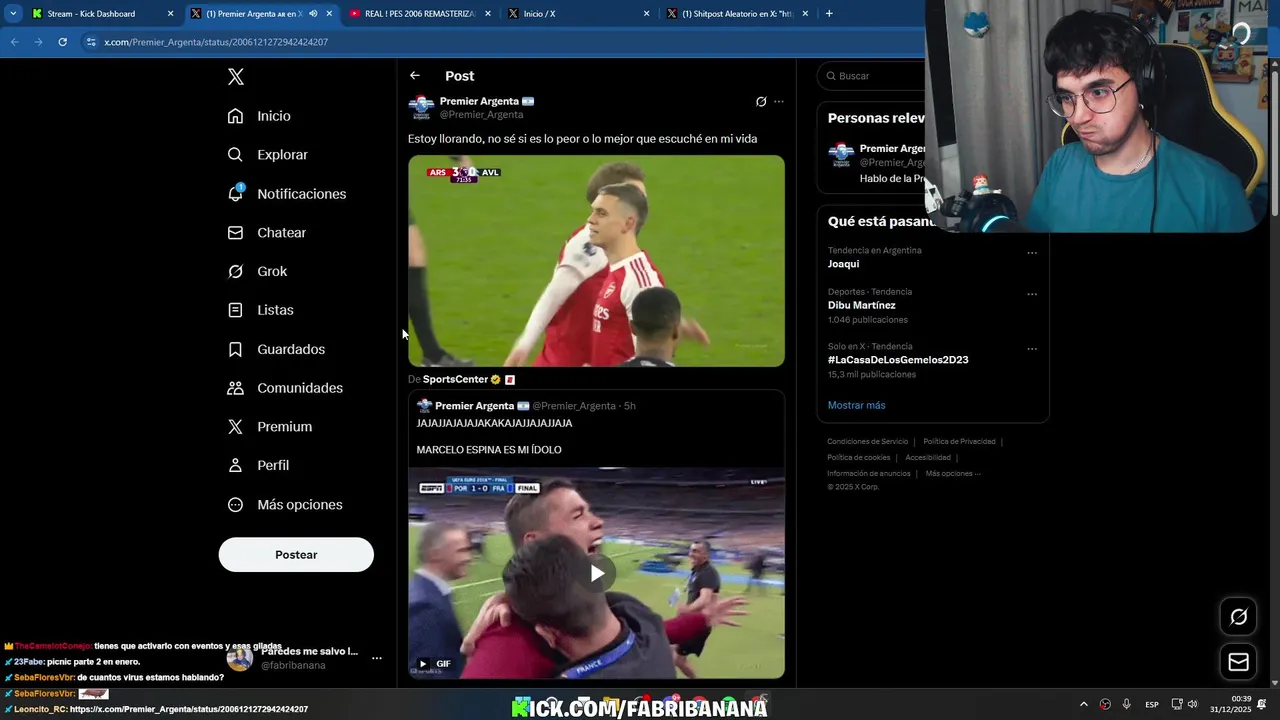Screen dimensions: 1280x720
Task: Open Chatear messages page
Action: pyautogui.click(x=266, y=232)
